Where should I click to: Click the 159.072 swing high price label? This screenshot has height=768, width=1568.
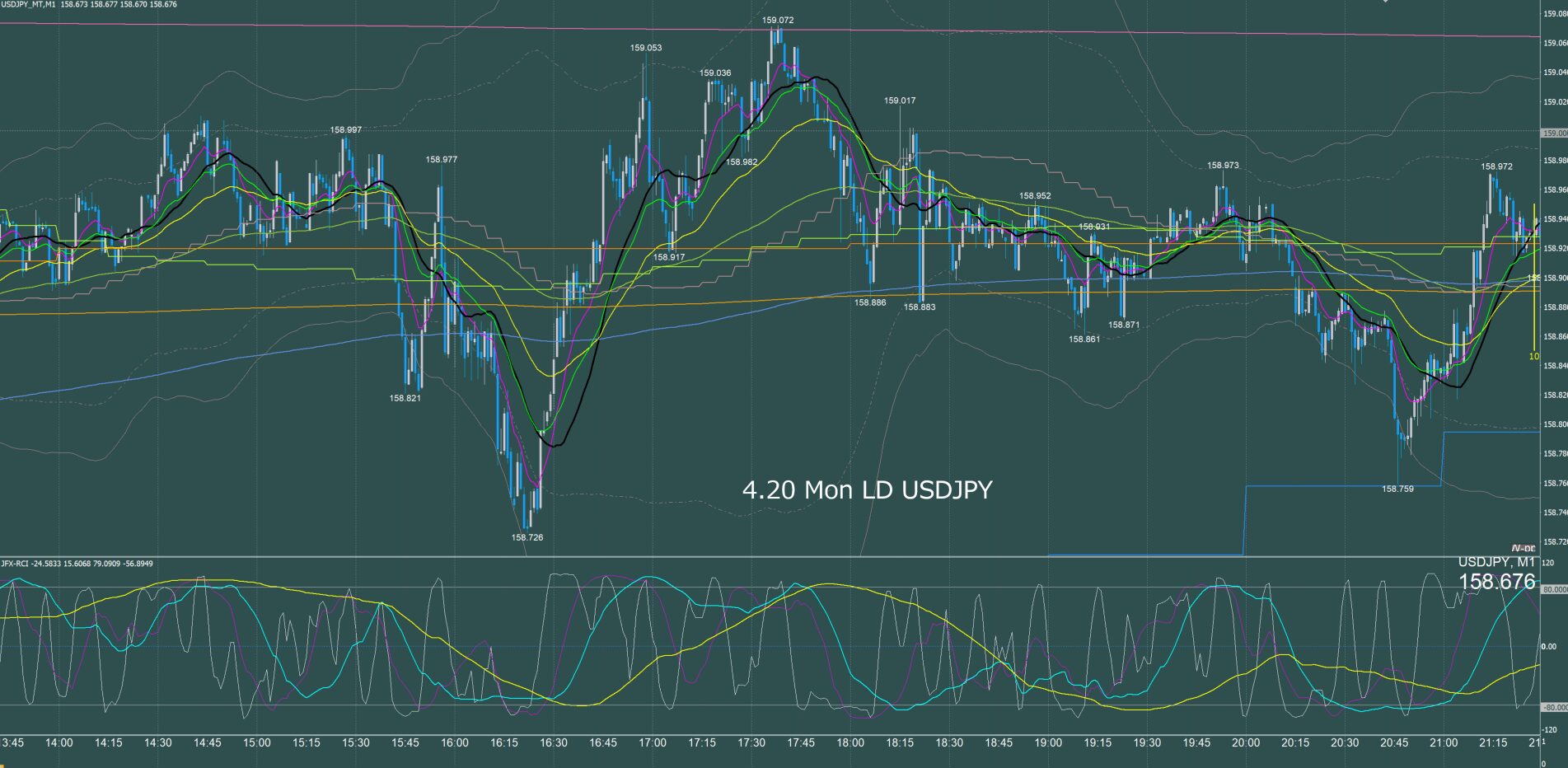[x=778, y=20]
